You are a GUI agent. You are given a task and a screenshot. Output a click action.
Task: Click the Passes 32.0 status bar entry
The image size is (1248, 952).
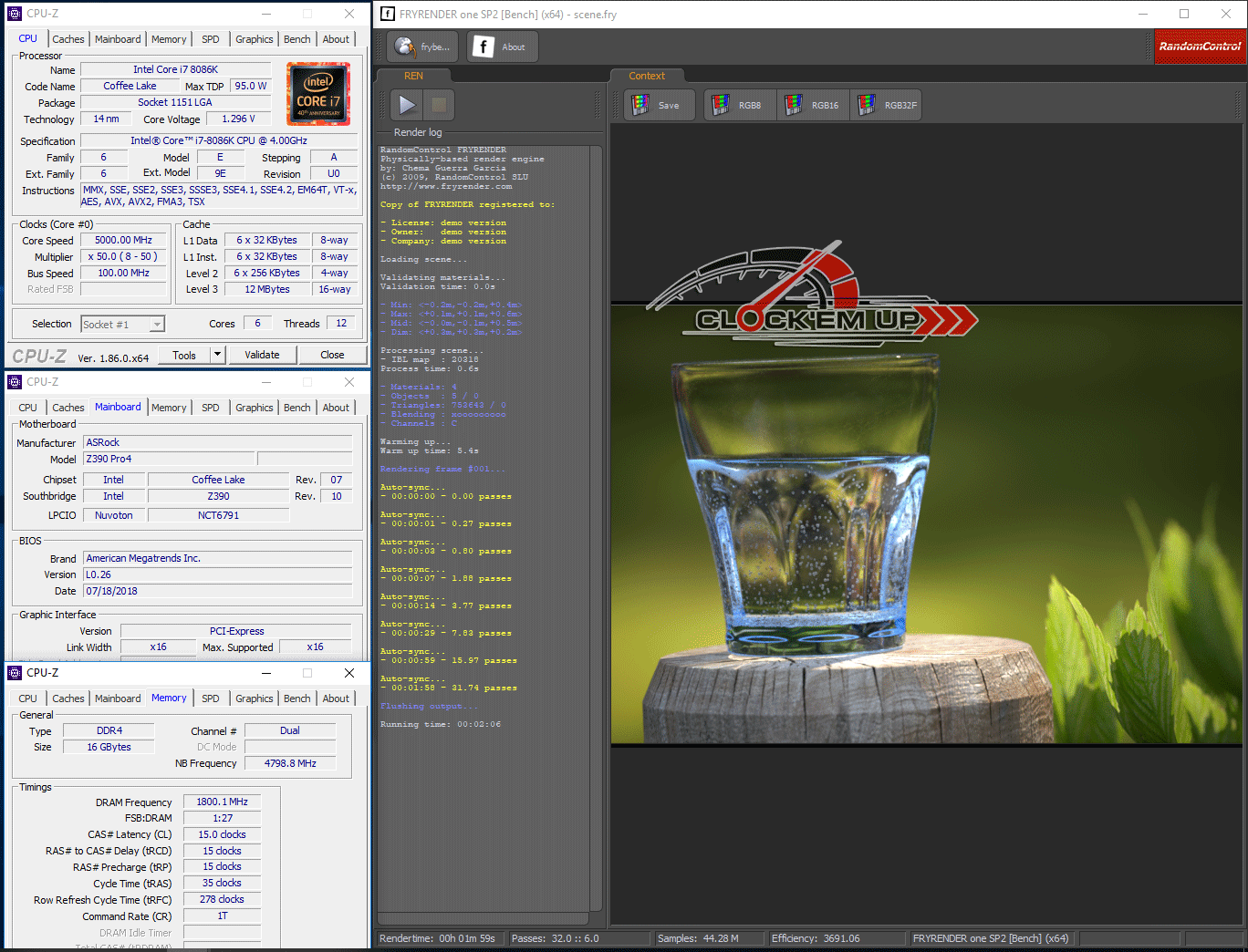(580, 938)
